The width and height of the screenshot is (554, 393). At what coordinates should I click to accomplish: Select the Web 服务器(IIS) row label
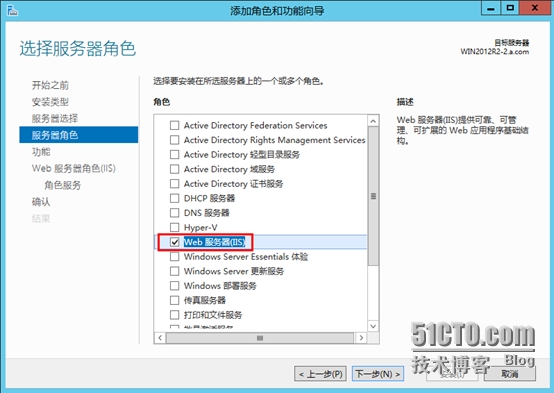(x=214, y=242)
